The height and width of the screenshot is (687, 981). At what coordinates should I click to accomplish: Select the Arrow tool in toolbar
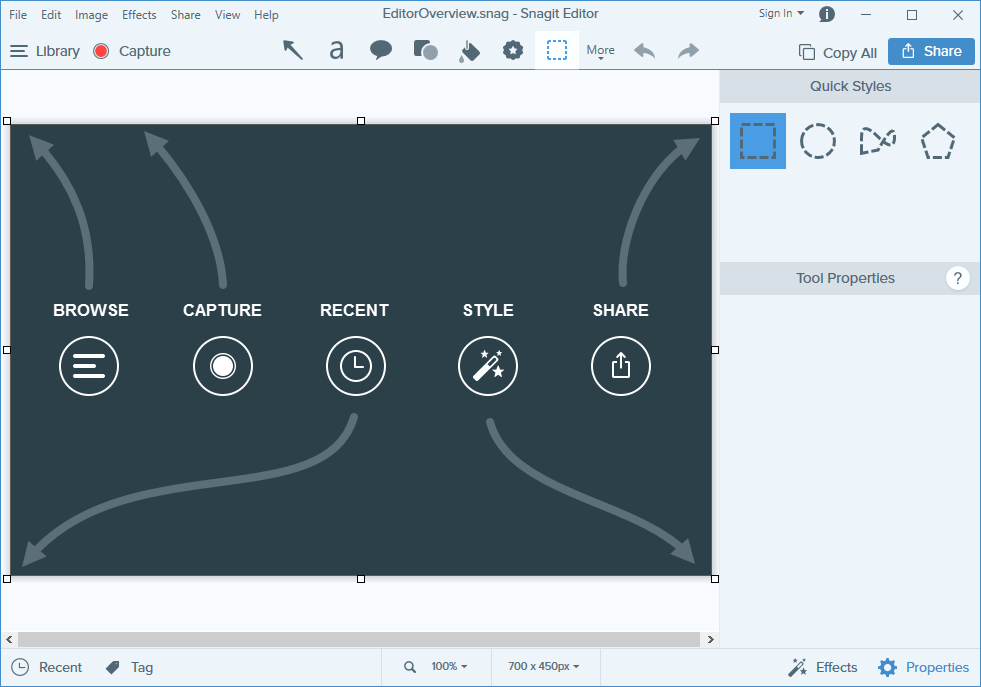tap(292, 50)
